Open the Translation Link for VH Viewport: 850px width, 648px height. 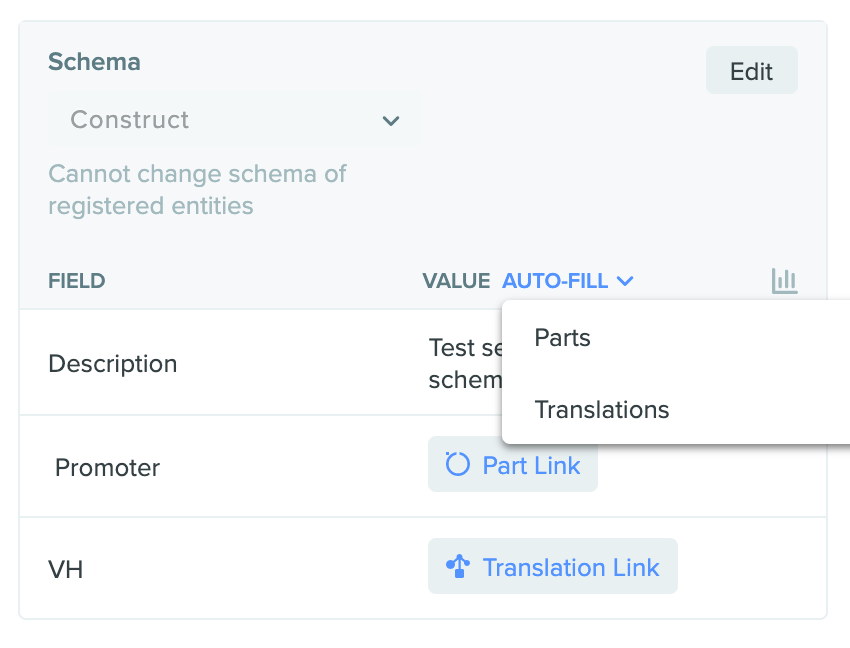pyautogui.click(x=553, y=567)
